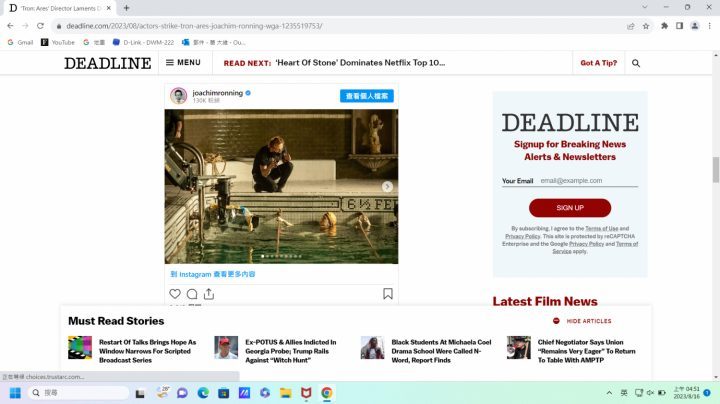The image size is (720, 404).
Task: Open the Chat app on taskbar
Action: (x=182, y=393)
